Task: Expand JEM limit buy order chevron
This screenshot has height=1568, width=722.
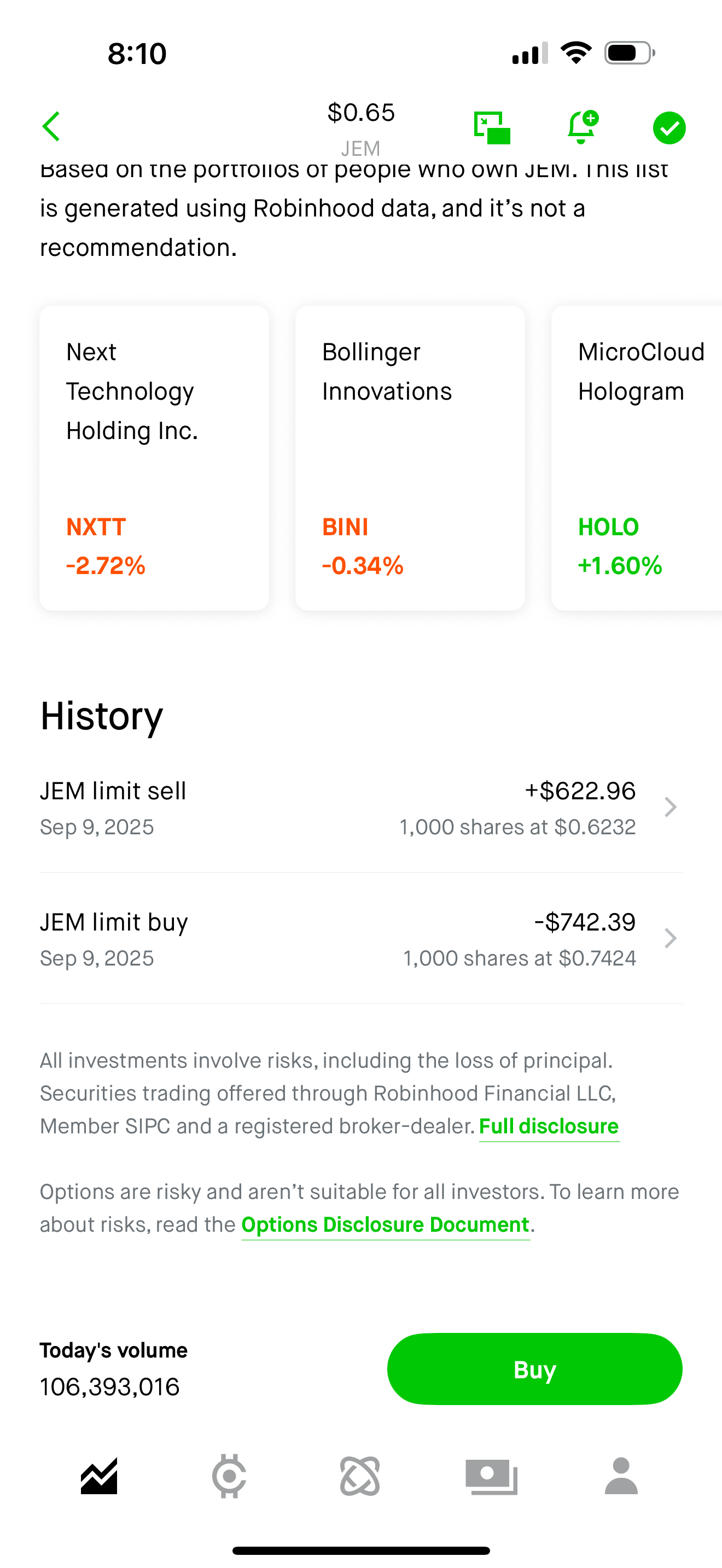Action: (670, 938)
